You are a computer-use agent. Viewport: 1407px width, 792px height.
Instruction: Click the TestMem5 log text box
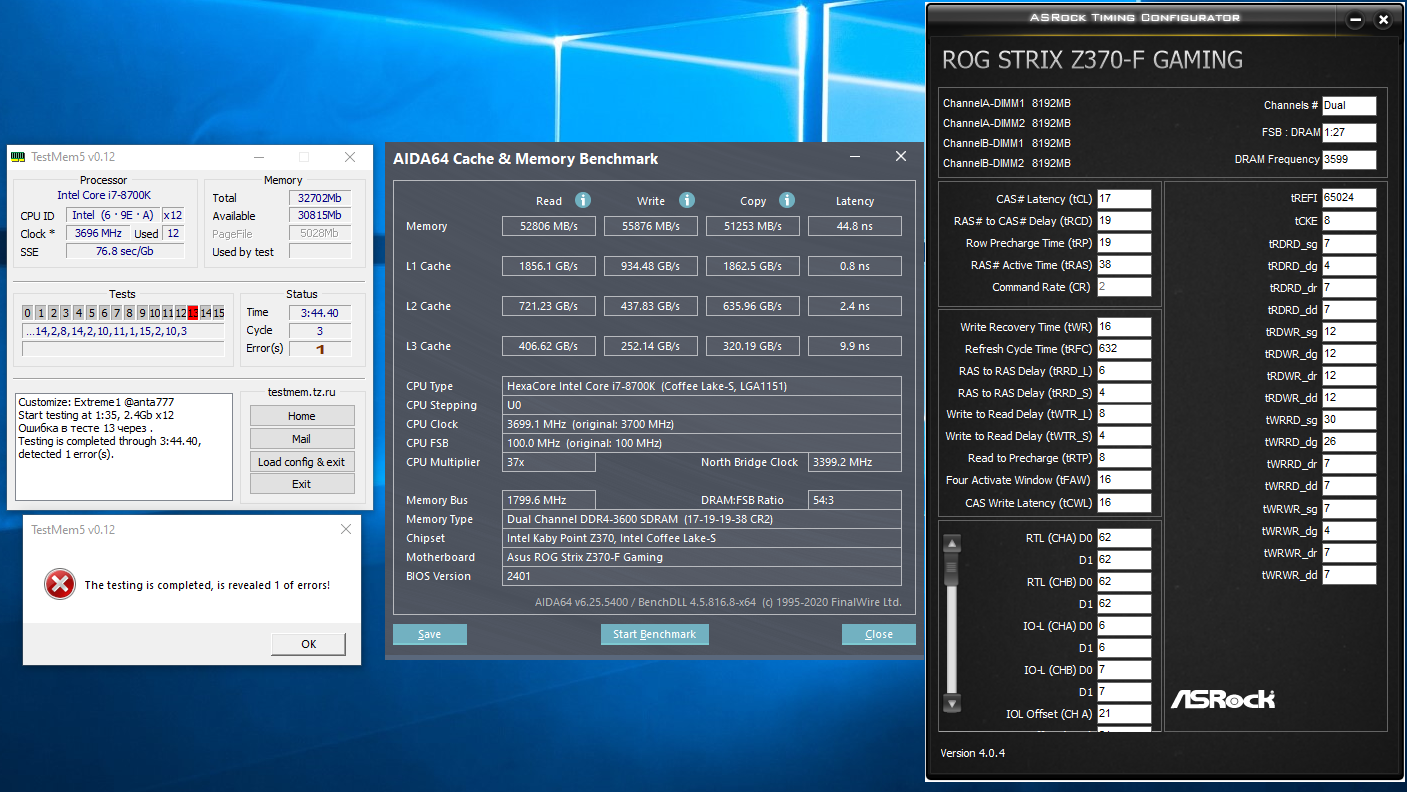pos(124,446)
